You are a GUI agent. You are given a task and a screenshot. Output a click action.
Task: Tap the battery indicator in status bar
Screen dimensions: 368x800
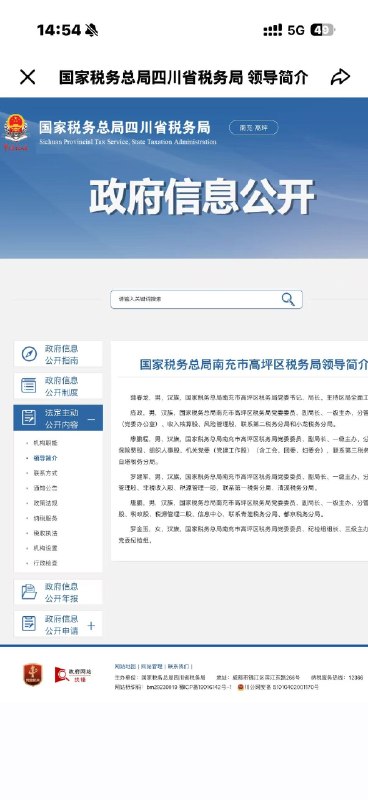[322, 30]
